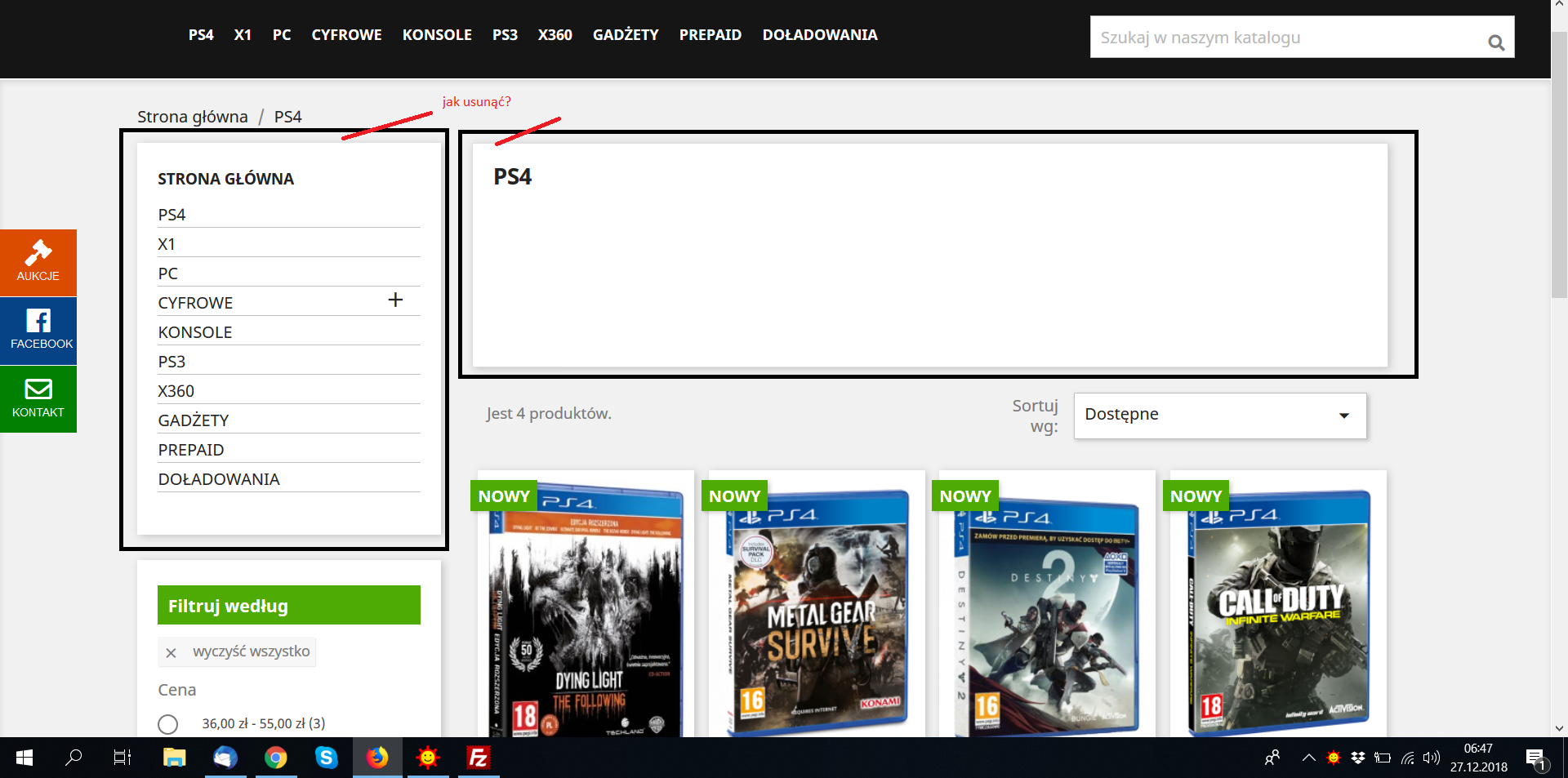The image size is (1568, 778).
Task: Show hidden system tray icons
Action: tap(1308, 758)
